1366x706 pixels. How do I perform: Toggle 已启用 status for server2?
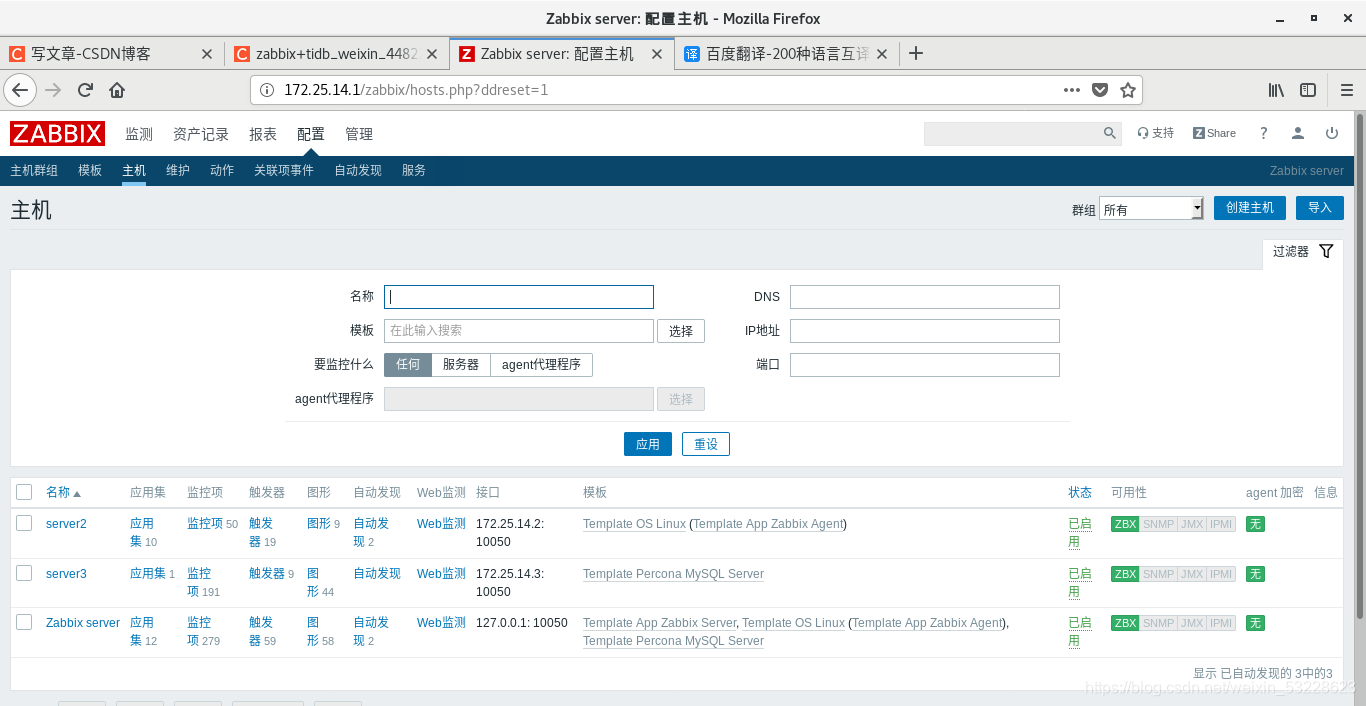click(1080, 533)
